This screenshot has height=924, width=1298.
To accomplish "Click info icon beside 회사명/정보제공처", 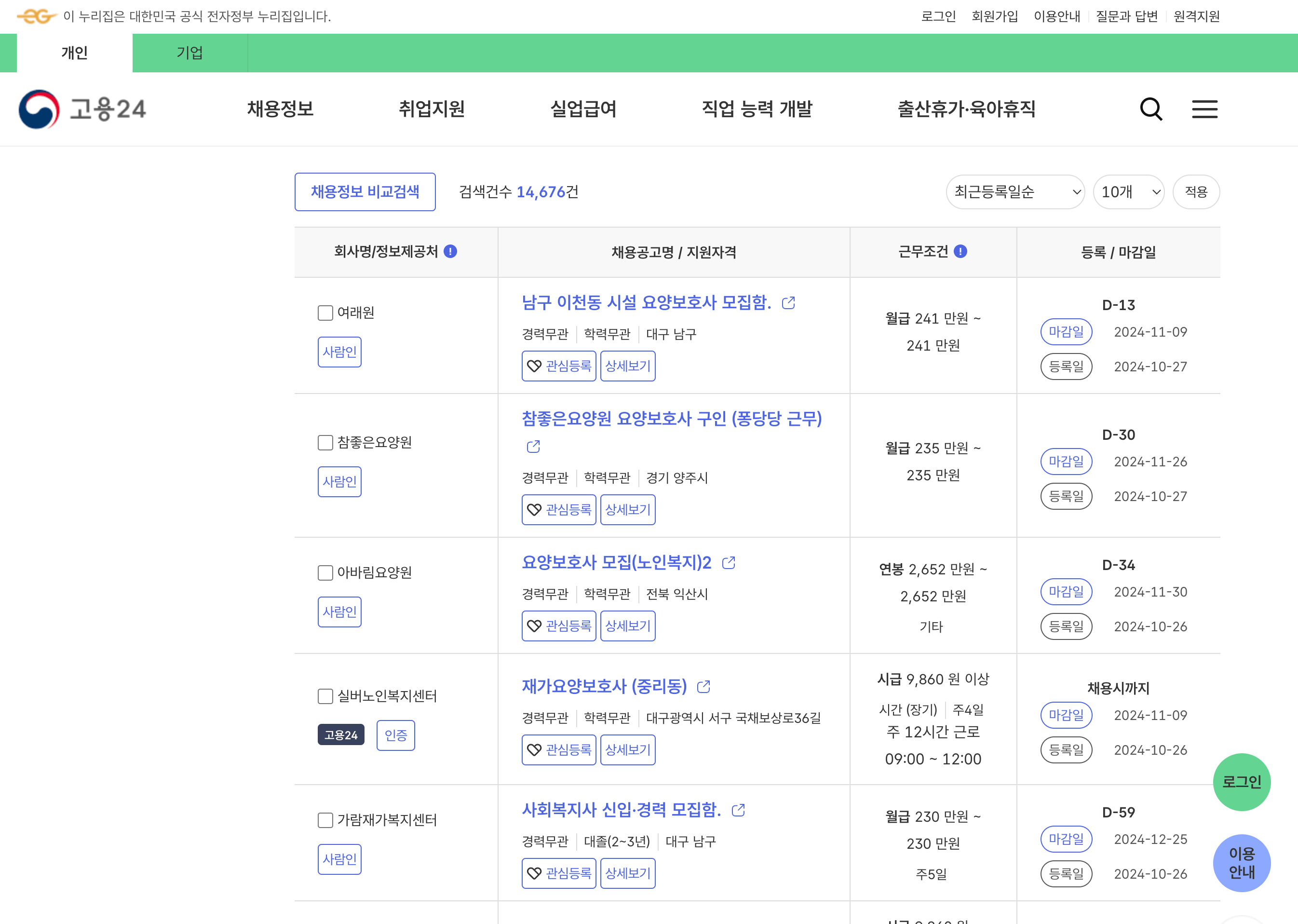I will [450, 251].
